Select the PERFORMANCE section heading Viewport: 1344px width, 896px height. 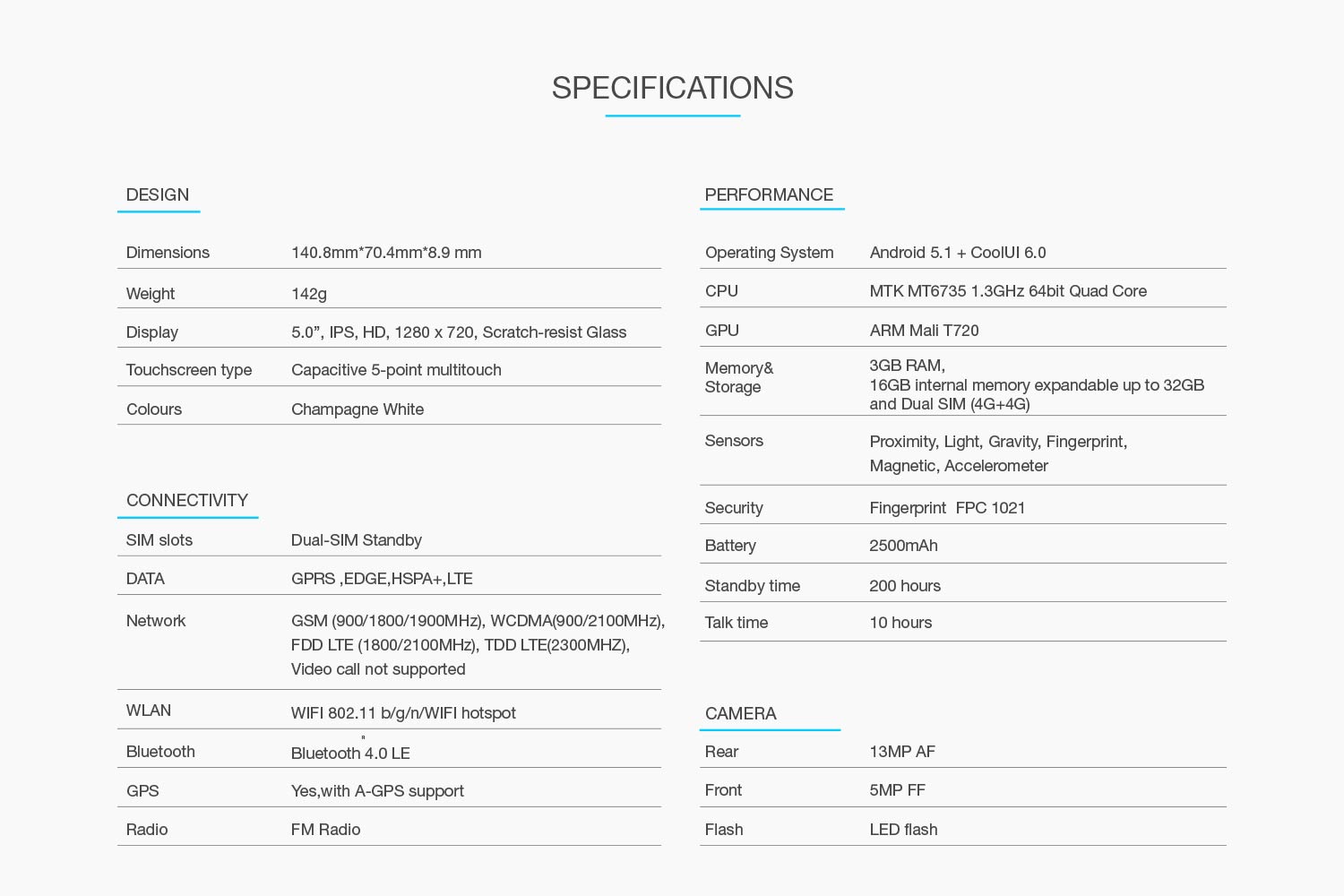769,195
